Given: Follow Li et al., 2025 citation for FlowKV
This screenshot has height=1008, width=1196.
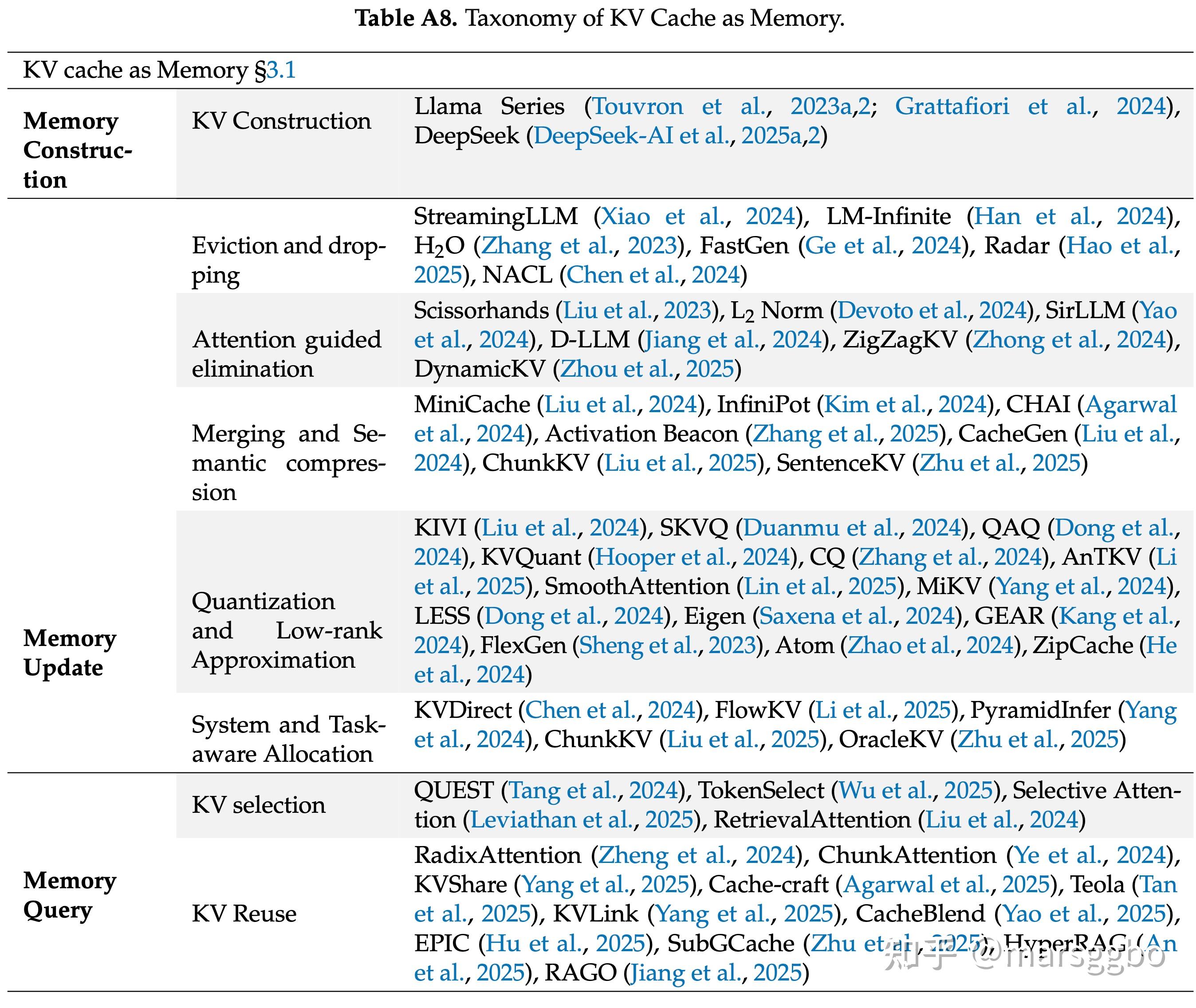Looking at the screenshot, I should coord(882,711).
